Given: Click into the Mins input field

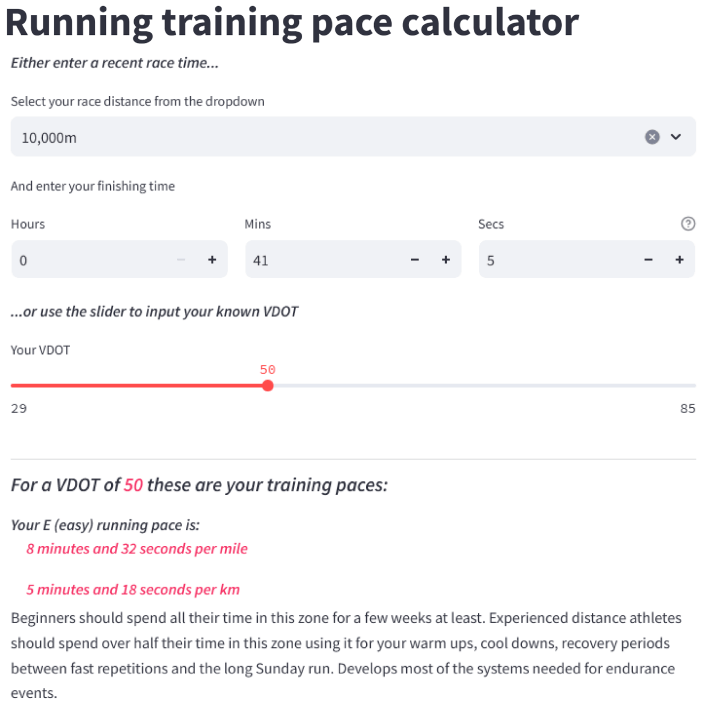Looking at the screenshot, I should point(322,260).
